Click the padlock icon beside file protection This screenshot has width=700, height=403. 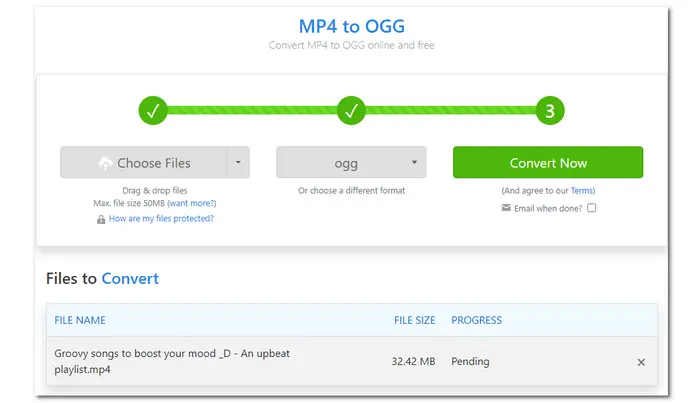click(101, 219)
